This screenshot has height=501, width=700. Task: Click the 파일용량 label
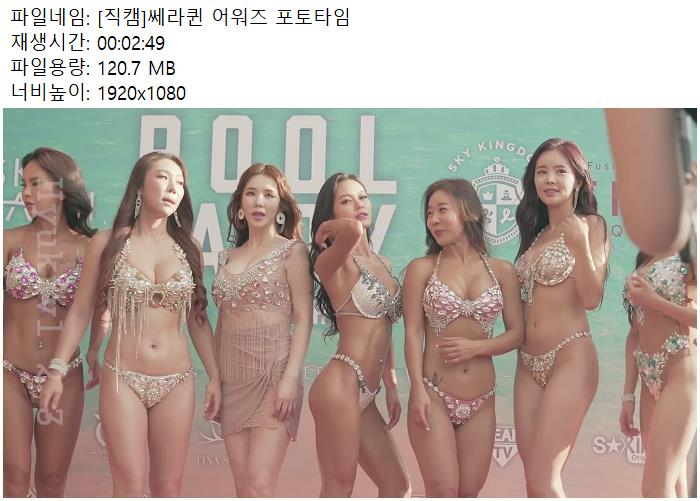[x=50, y=68]
